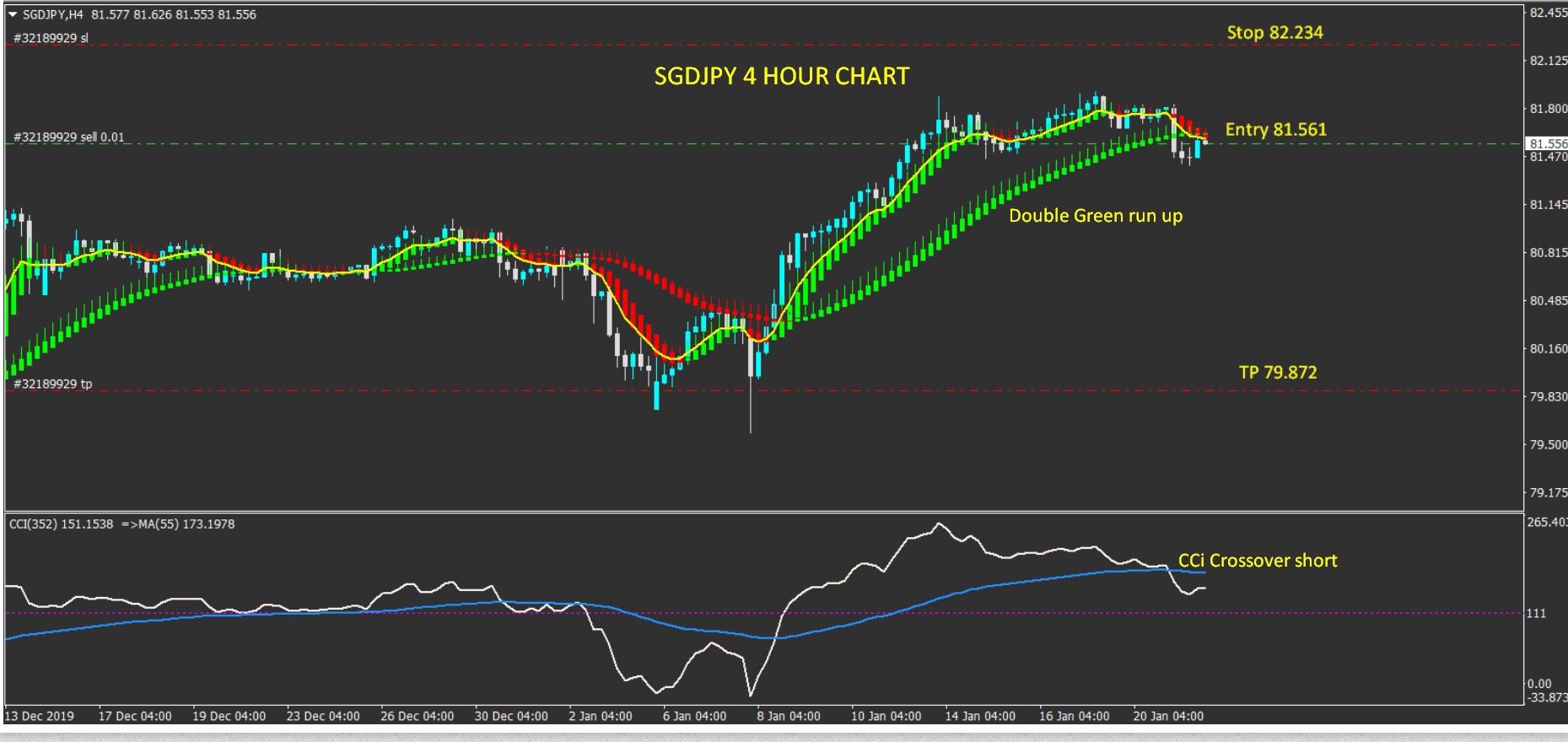Click the chart dropdown triangle beside SGDJPY,H4
Screen dimensions: 1568x742
click(x=13, y=14)
